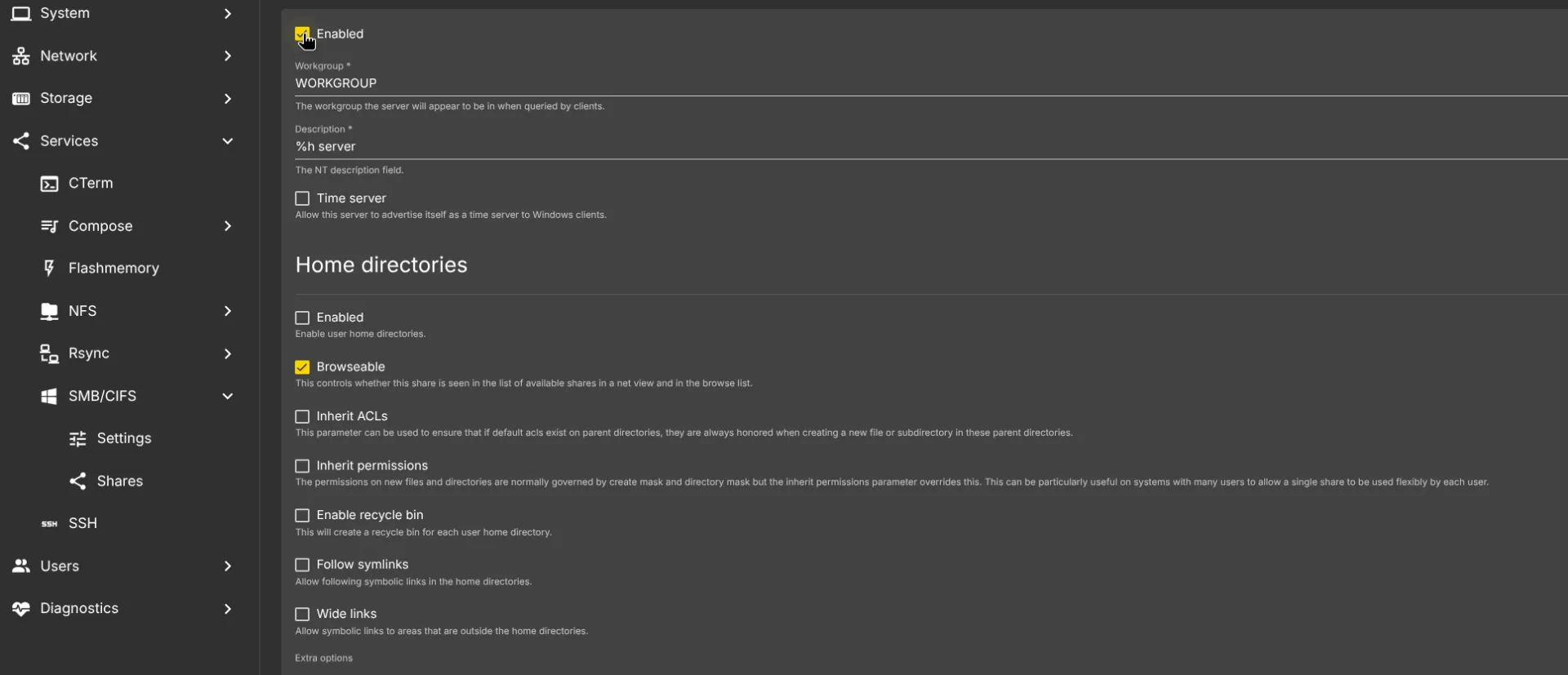Click the SSH icon in sidebar
The width and height of the screenshot is (1568, 675).
(50, 524)
